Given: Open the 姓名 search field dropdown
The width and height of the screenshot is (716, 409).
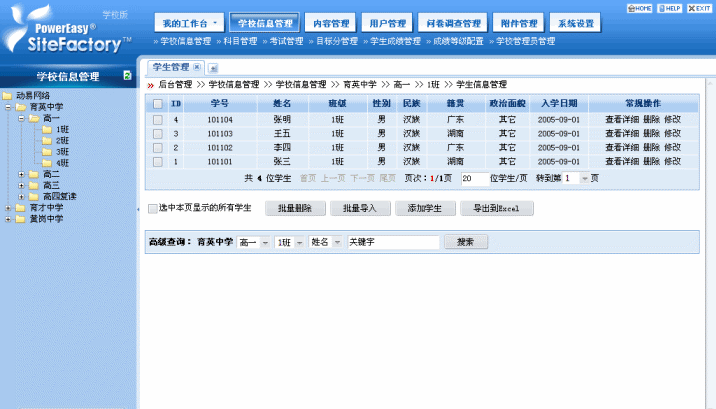Looking at the screenshot, I should click(337, 243).
